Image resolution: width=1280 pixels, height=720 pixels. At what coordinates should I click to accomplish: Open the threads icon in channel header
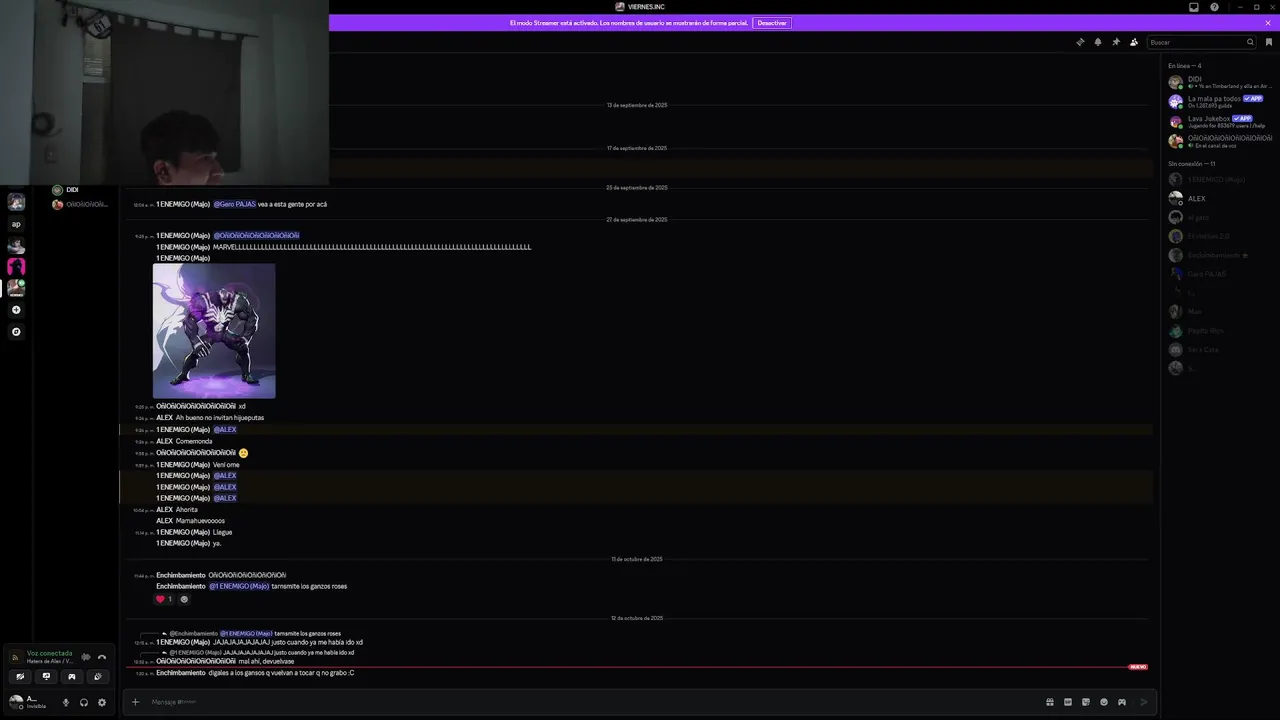pos(1080,42)
